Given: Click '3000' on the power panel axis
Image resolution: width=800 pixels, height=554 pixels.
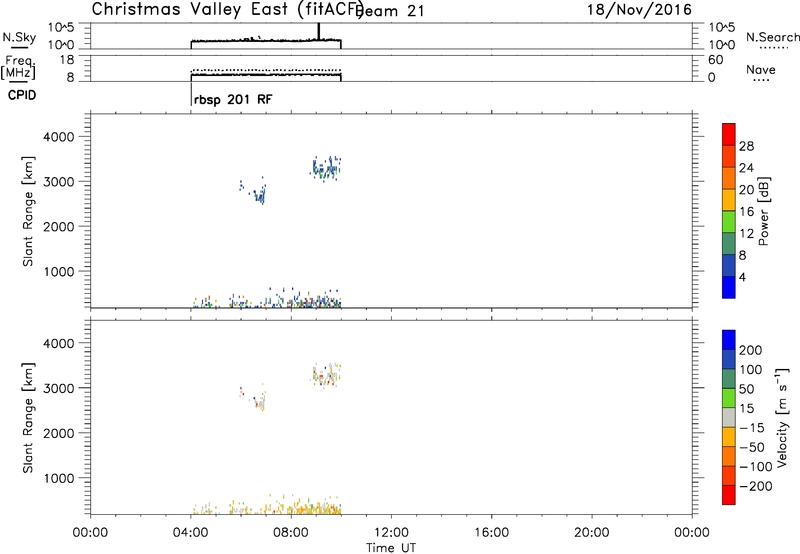Looking at the screenshot, I should coord(58,182).
